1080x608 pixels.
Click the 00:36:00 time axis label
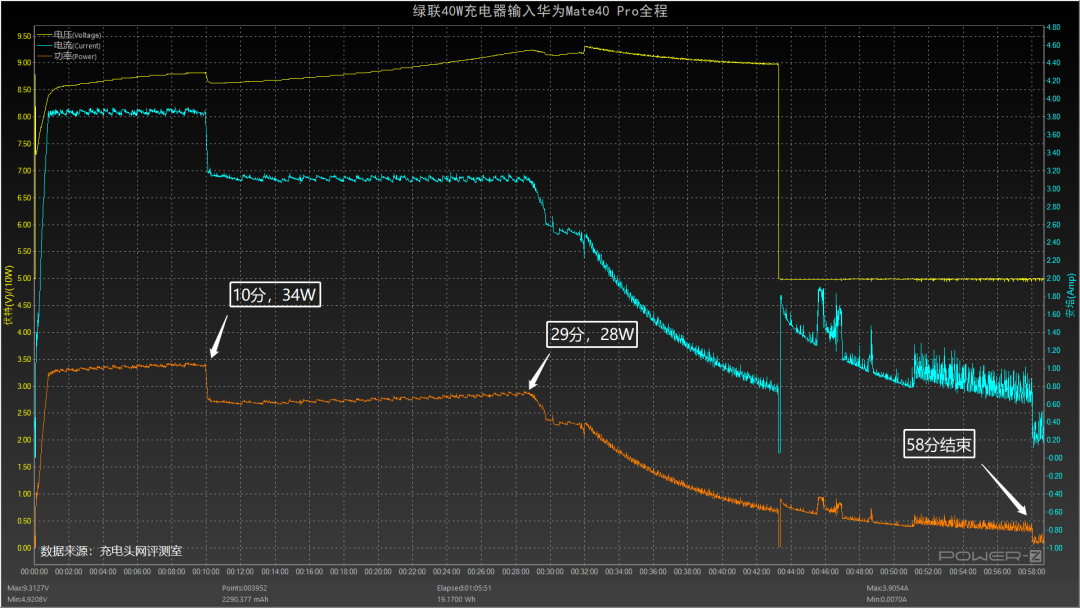[652, 572]
